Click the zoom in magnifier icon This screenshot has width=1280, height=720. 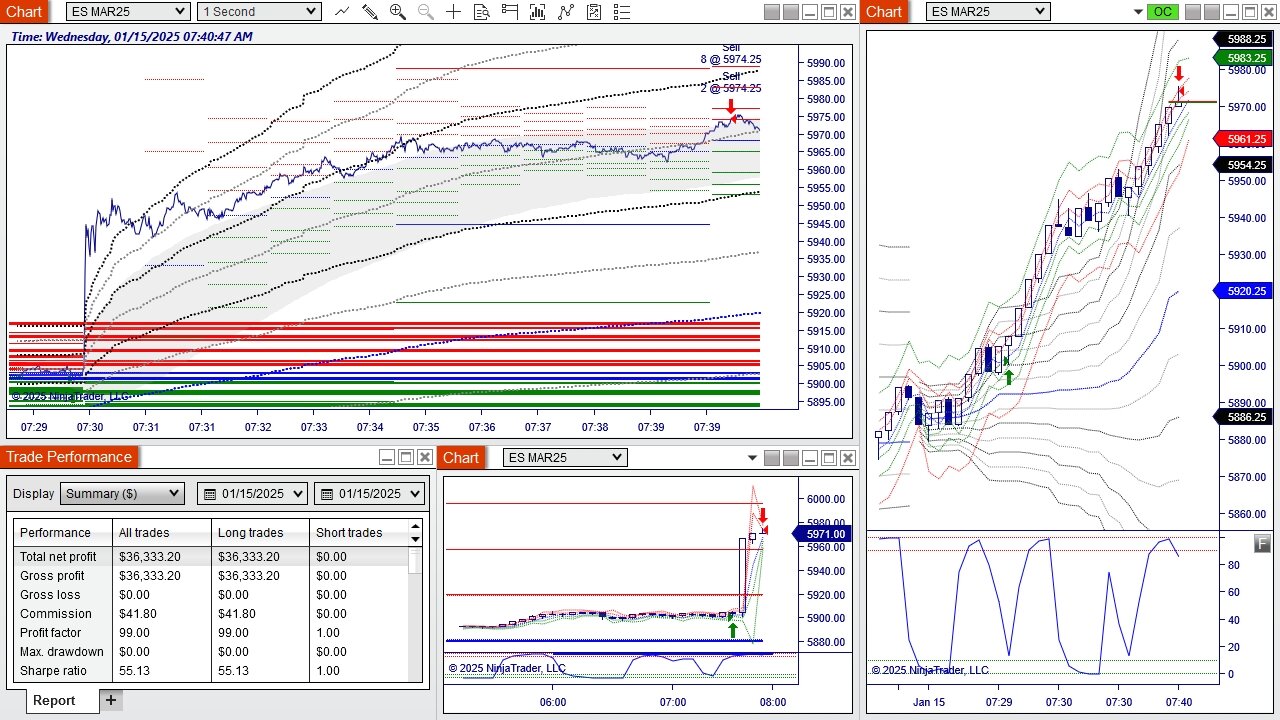pos(398,12)
